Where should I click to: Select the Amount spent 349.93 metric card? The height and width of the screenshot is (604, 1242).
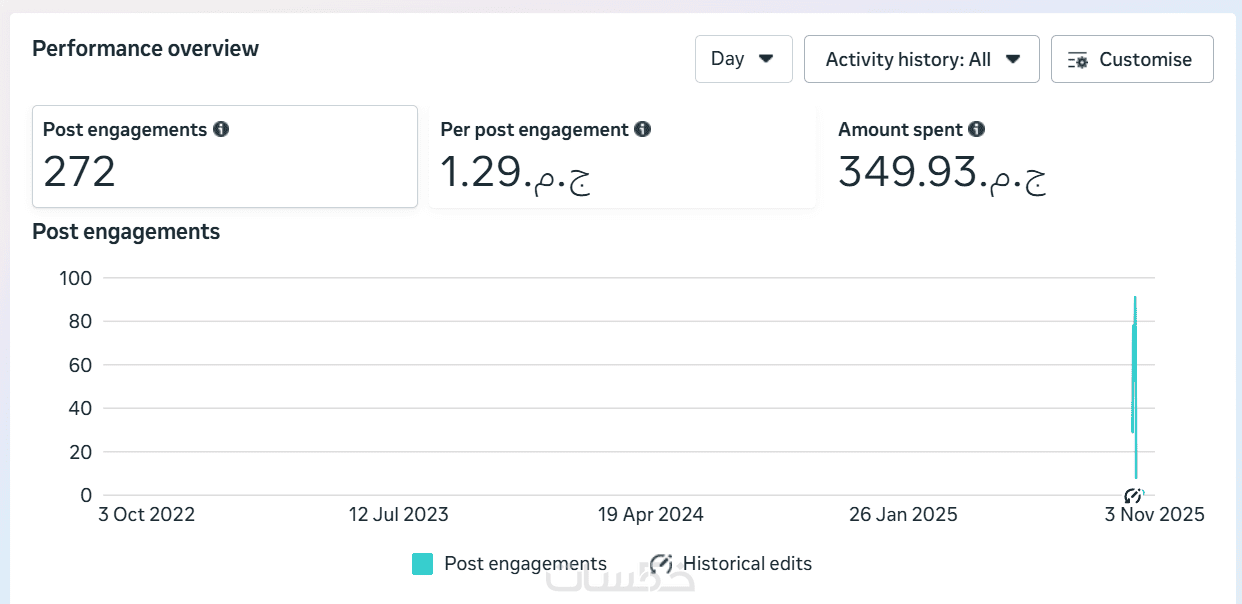tap(1019, 157)
